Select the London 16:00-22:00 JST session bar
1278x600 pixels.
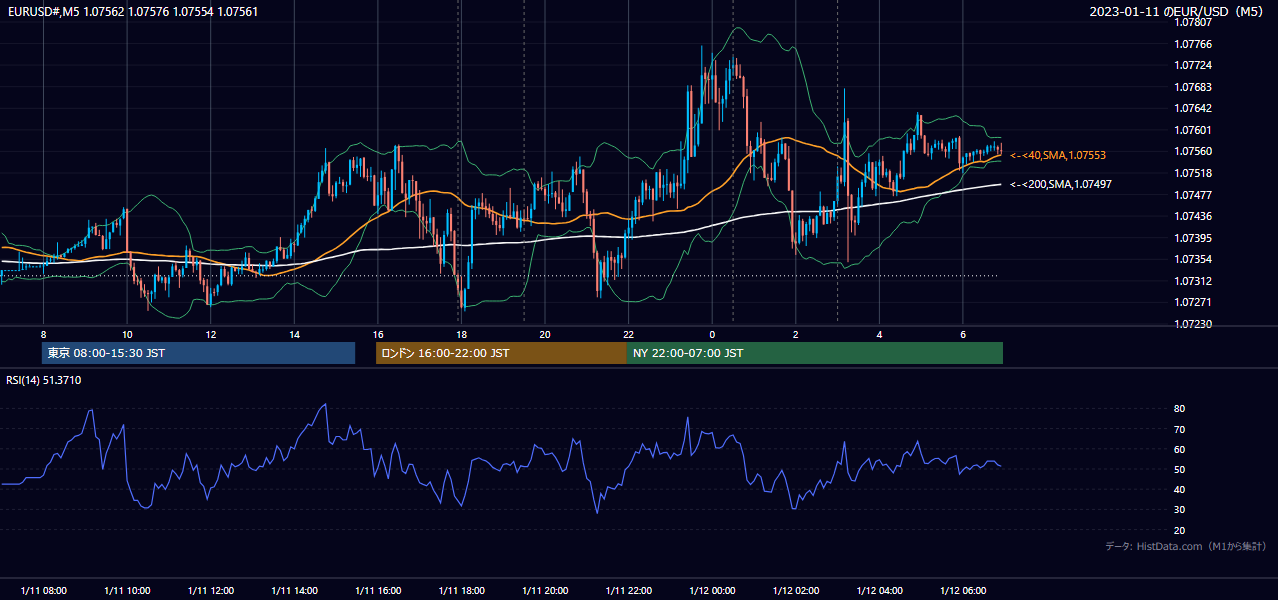(501, 353)
